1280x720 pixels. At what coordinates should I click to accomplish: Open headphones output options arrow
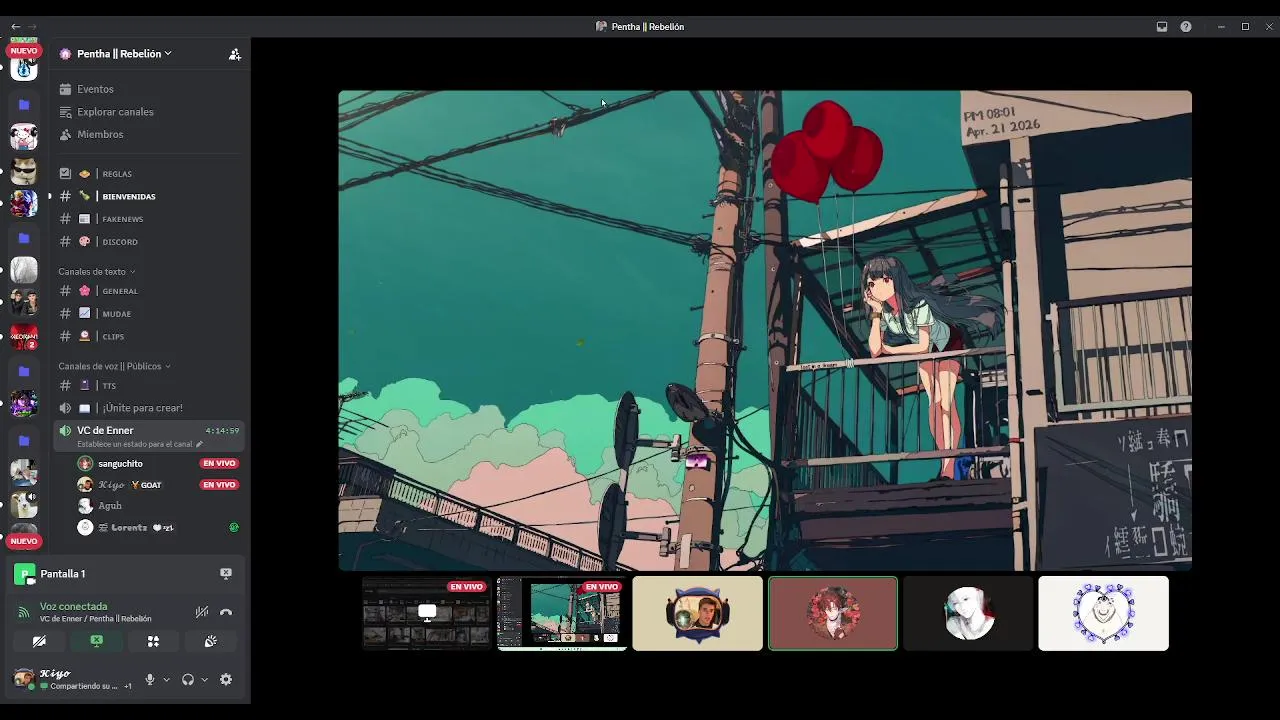[204, 680]
